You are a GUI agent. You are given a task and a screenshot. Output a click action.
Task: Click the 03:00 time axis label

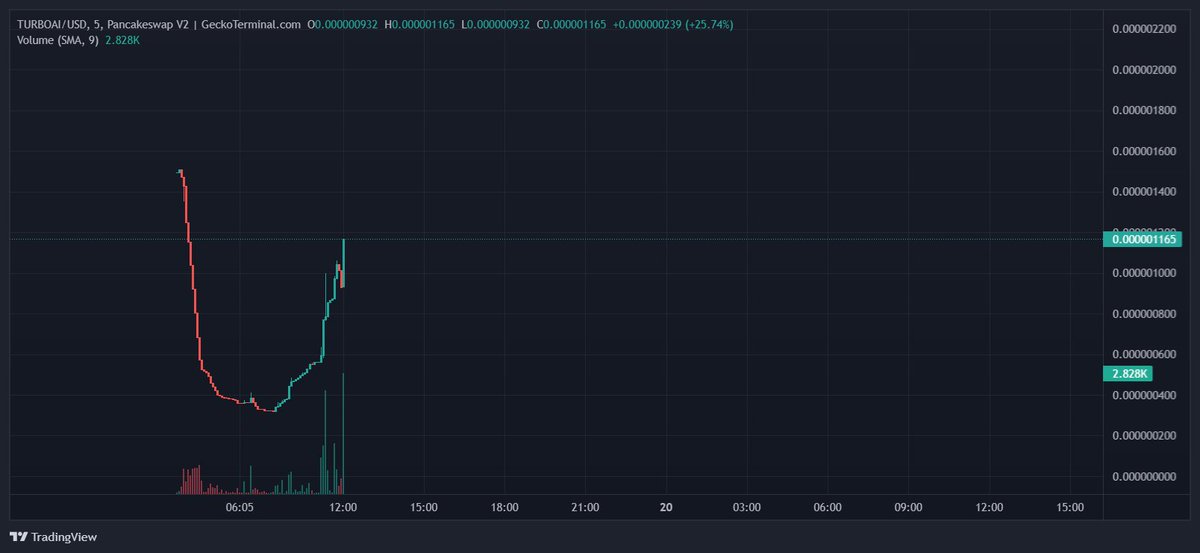747,508
